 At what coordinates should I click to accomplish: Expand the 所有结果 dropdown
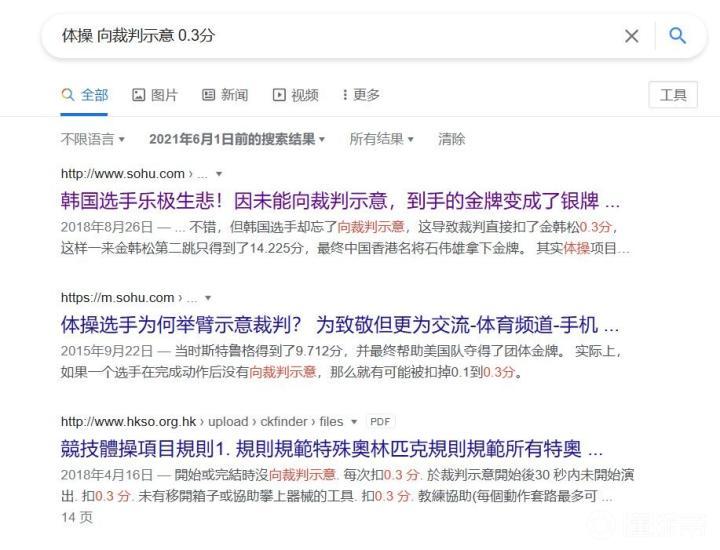[381, 139]
